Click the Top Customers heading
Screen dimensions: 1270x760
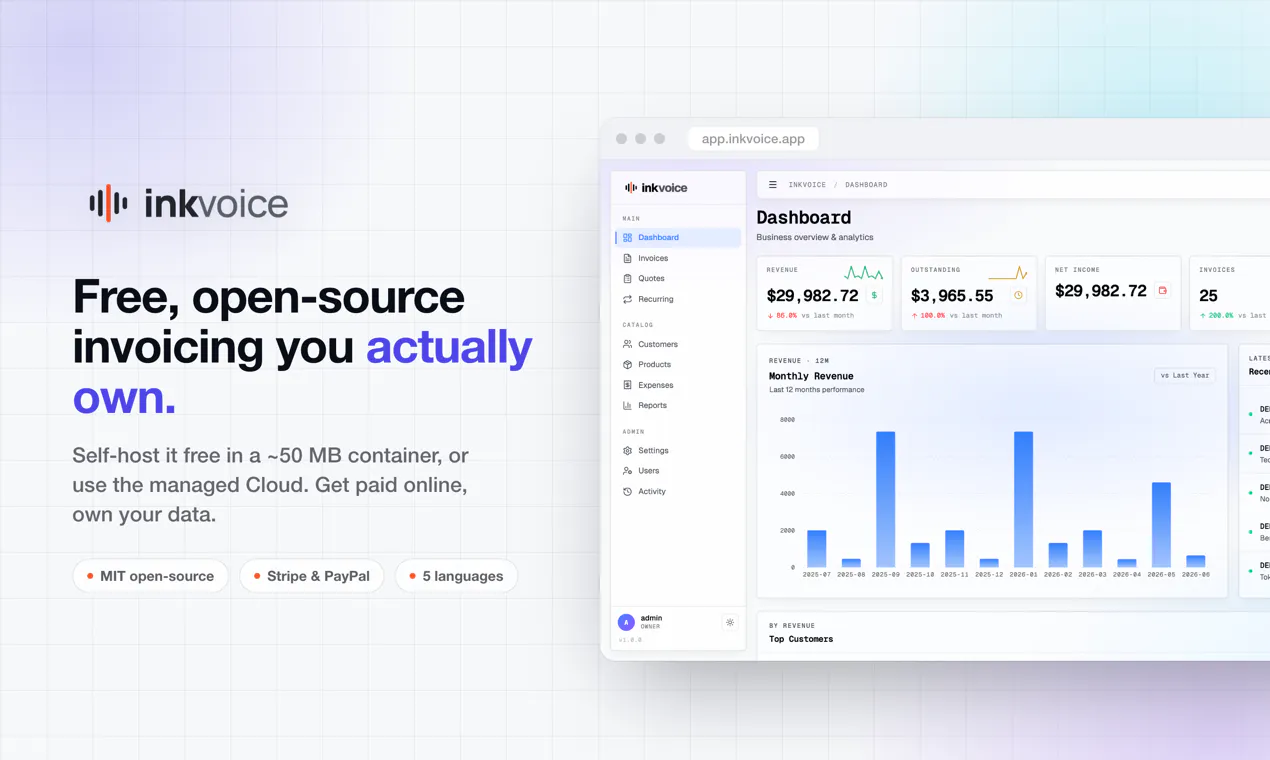tap(801, 639)
